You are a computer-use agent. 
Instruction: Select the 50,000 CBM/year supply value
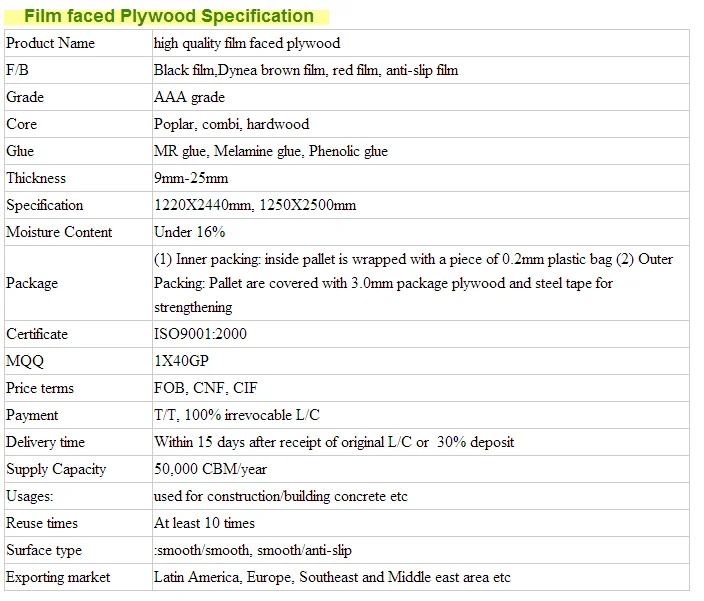coord(210,469)
